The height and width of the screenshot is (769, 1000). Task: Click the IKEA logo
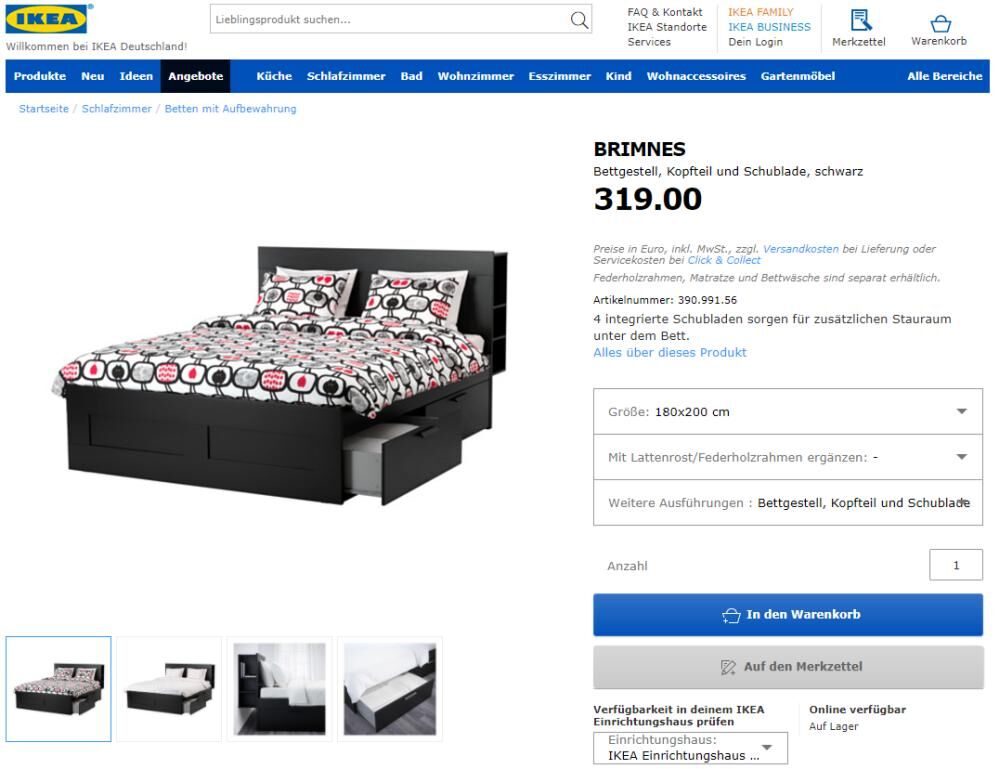[x=47, y=18]
